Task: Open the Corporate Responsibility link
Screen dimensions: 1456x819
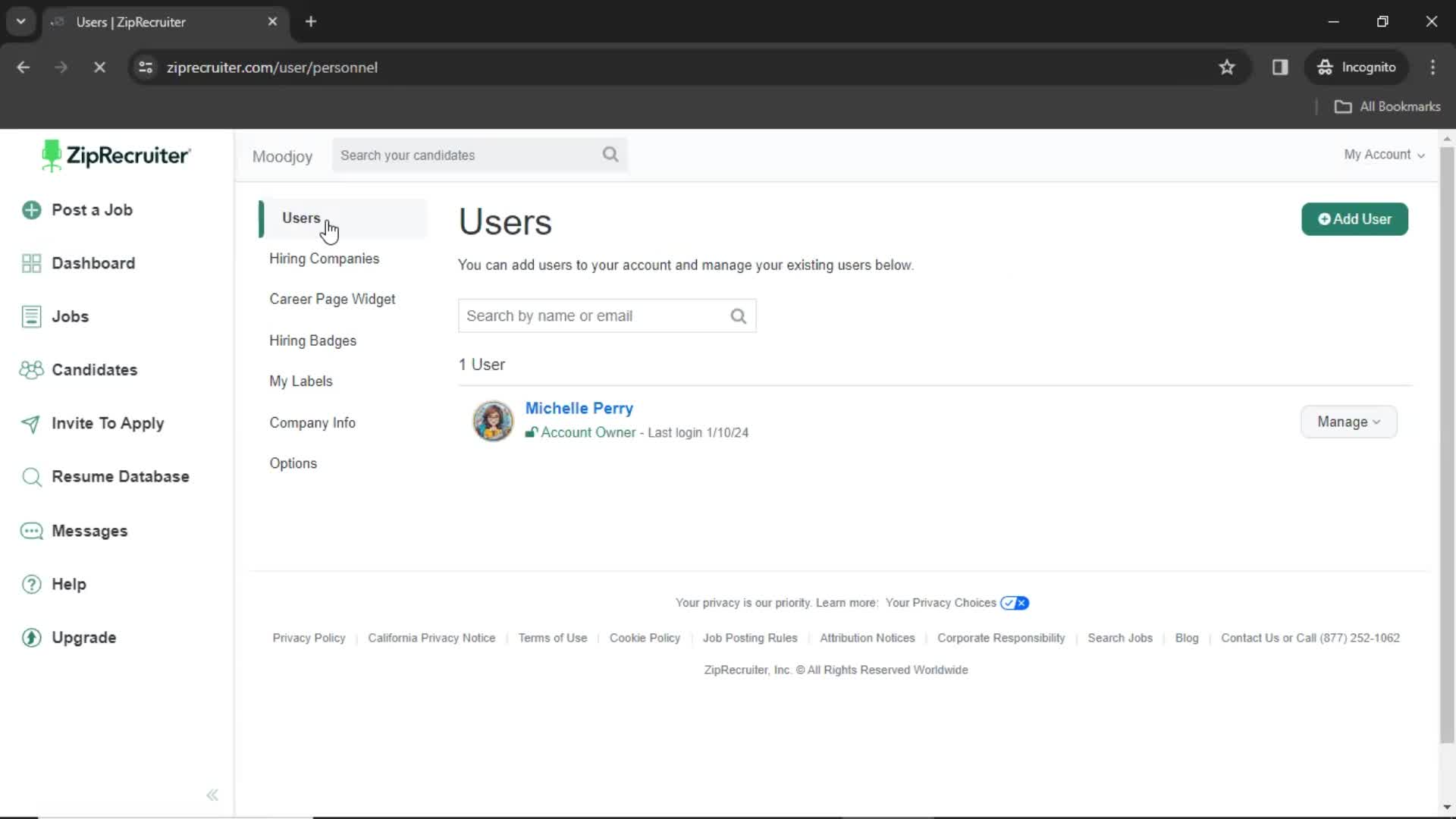Action: click(1001, 639)
